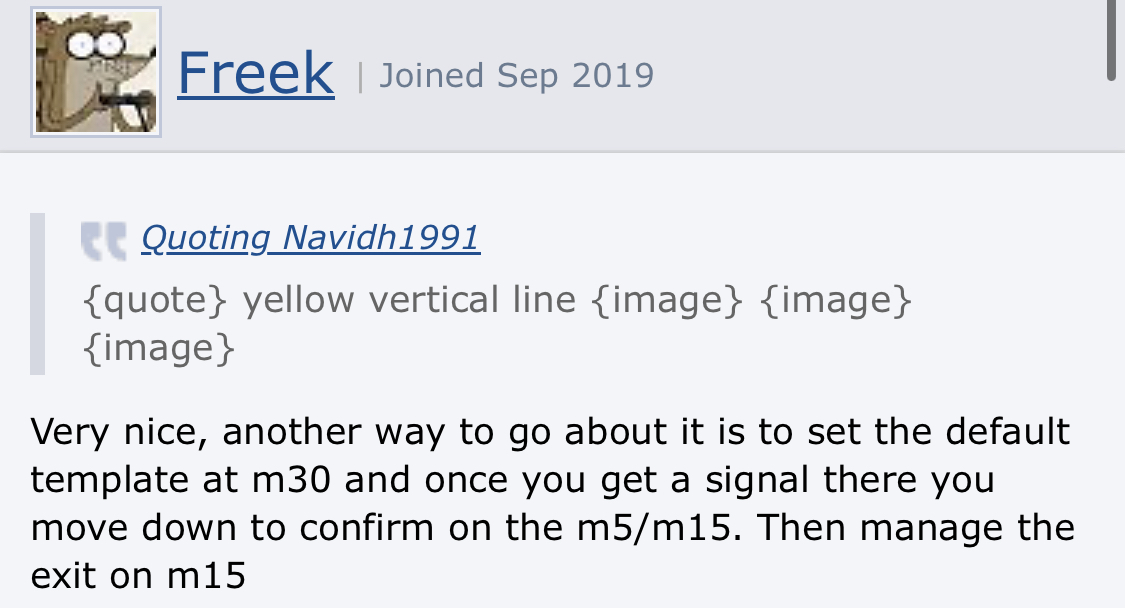
Task: Click the "yellow vertical line" quoted text
Action: pos(409,300)
